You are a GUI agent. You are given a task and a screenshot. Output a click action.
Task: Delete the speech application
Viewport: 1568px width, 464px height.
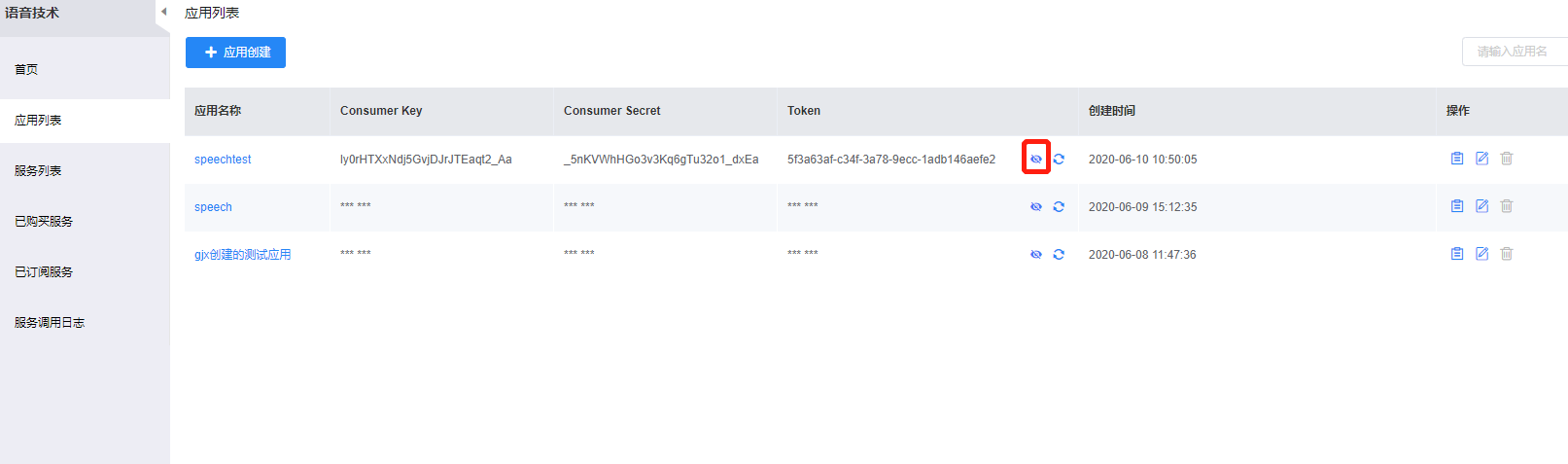click(1507, 205)
